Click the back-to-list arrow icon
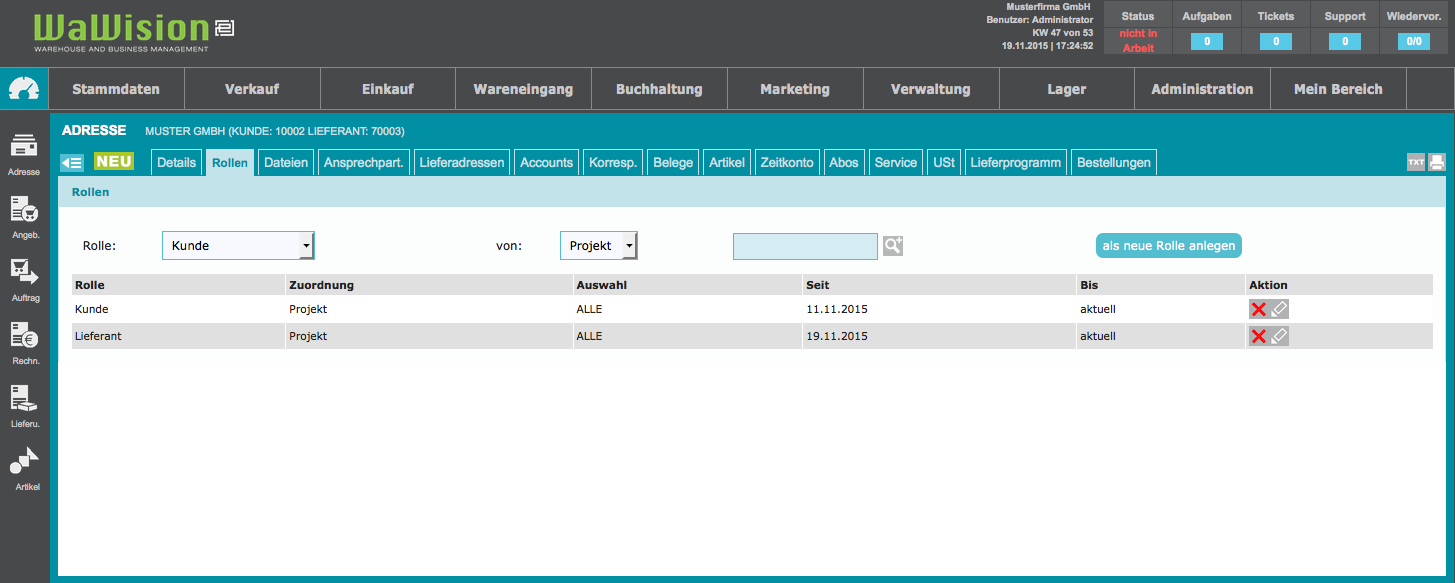 (72, 162)
